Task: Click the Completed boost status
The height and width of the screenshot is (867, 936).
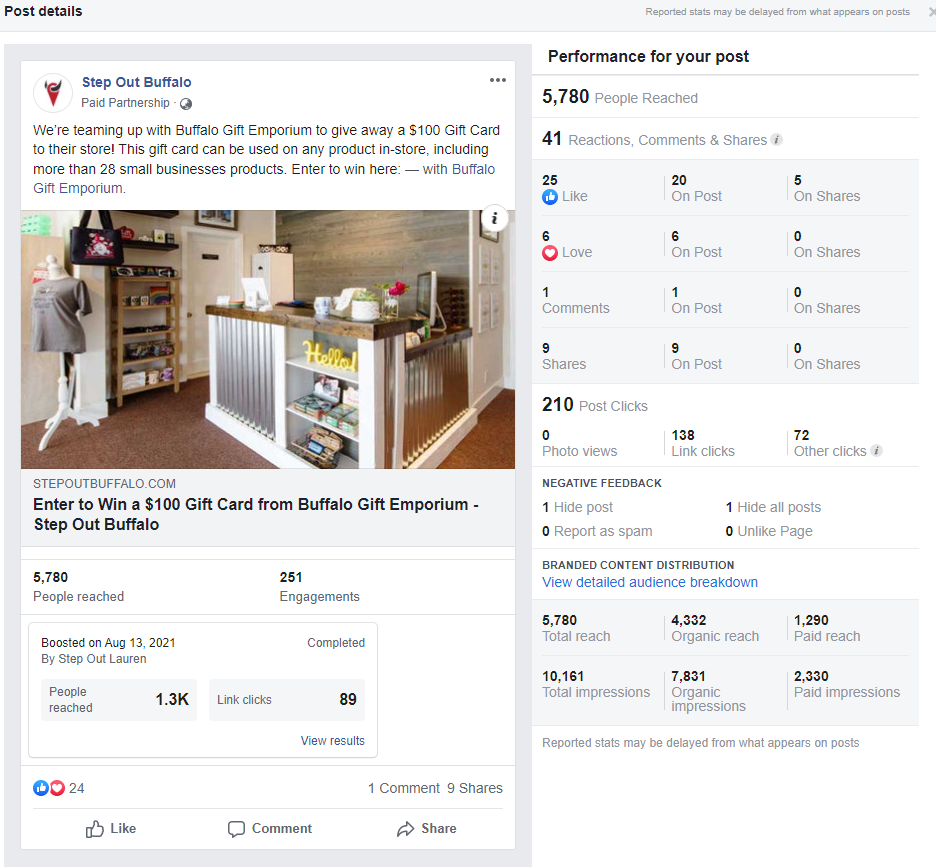Action: 335,642
